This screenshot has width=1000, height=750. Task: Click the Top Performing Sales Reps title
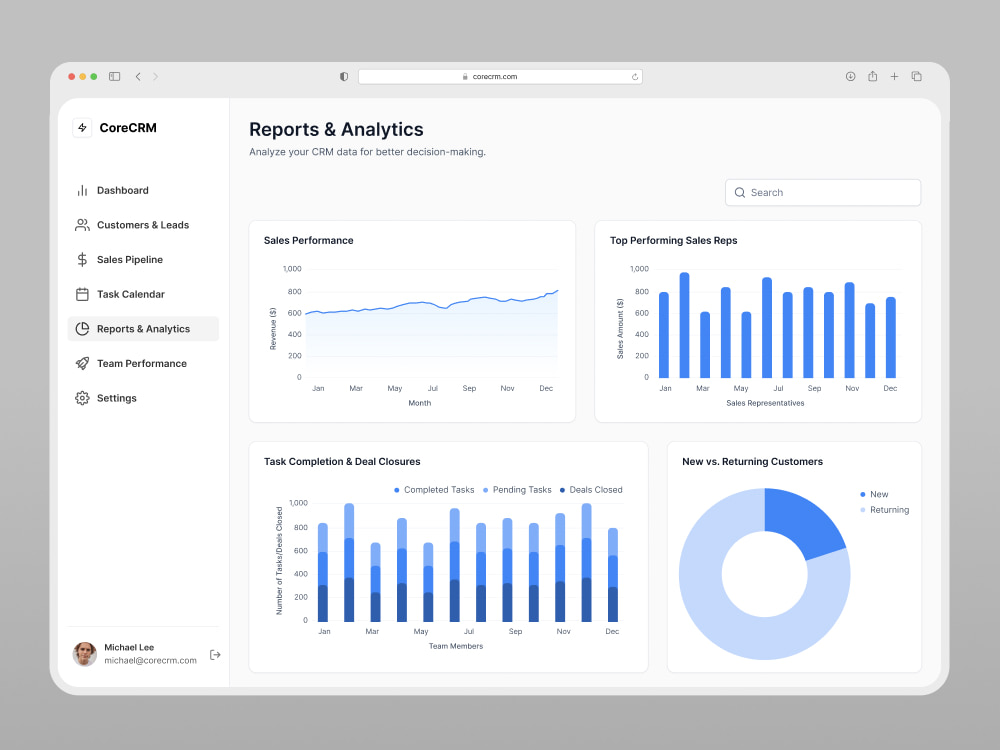pyautogui.click(x=673, y=240)
